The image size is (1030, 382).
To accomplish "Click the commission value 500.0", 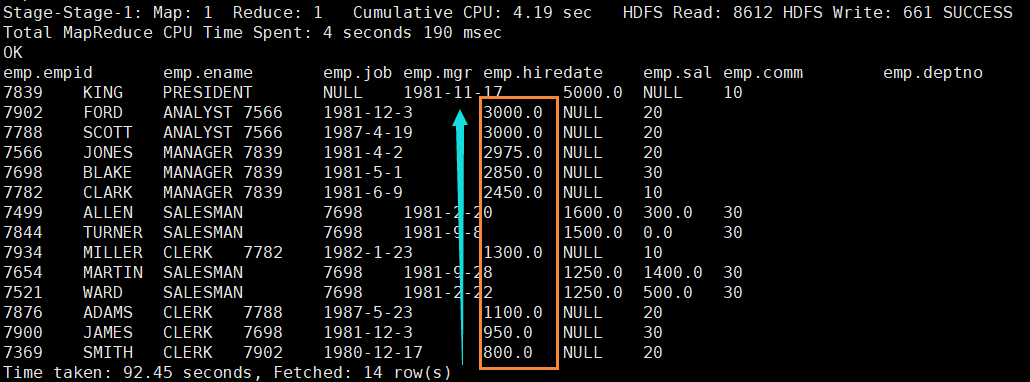I will [x=667, y=293].
